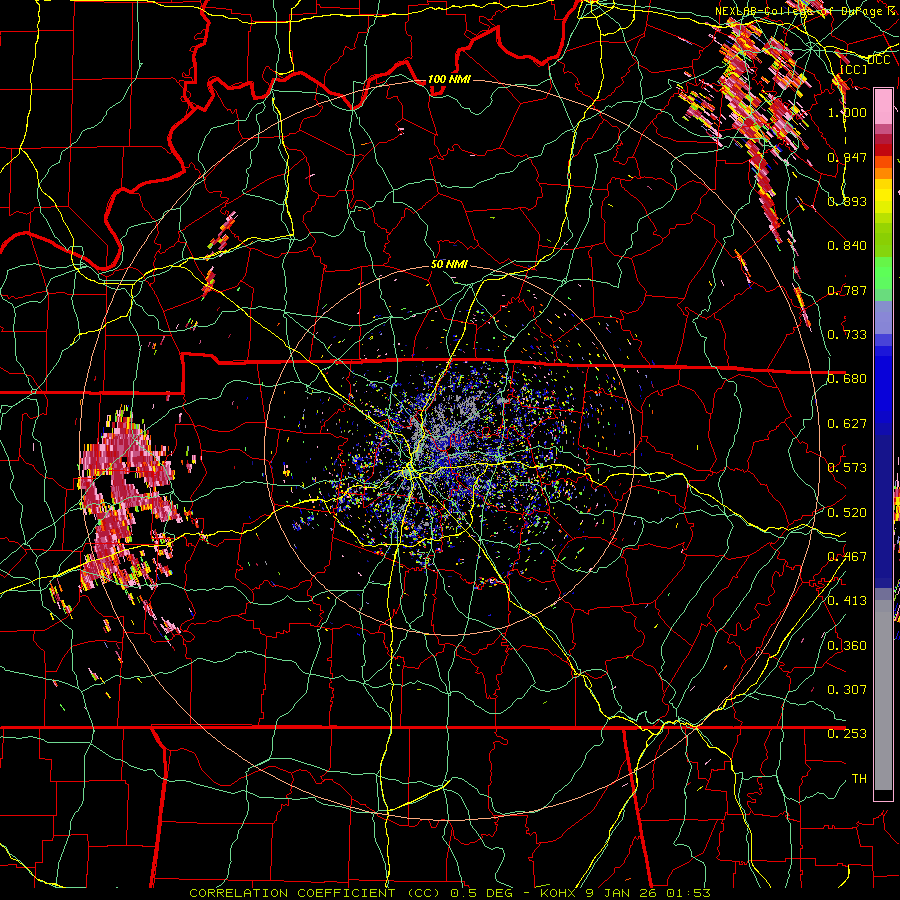Click the "KOHX" radar site identifier

[x=559, y=893]
